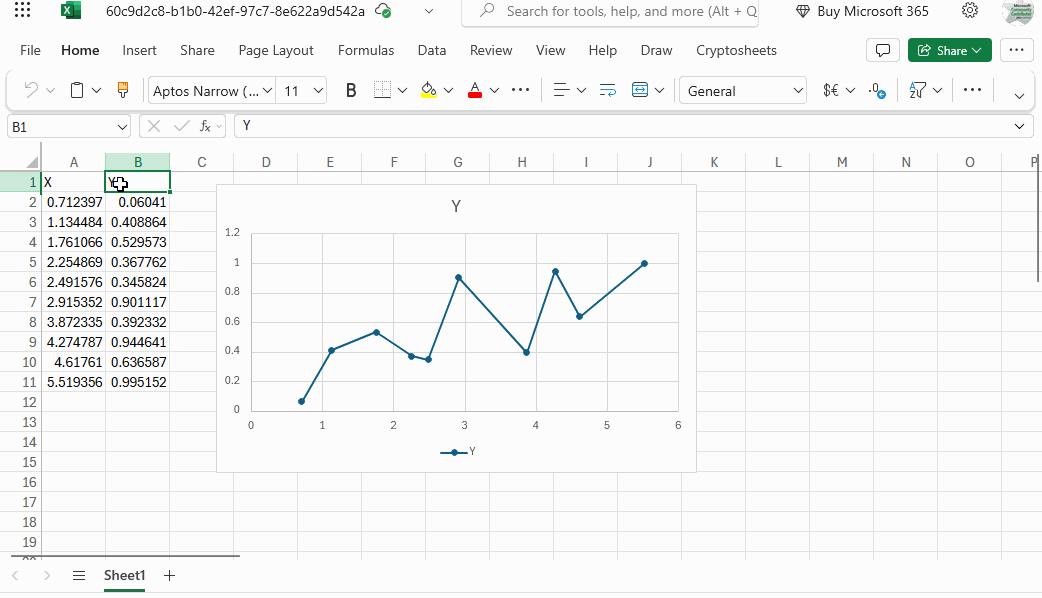Open settings gear icon
Image resolution: width=1042 pixels, height=598 pixels.
point(970,11)
